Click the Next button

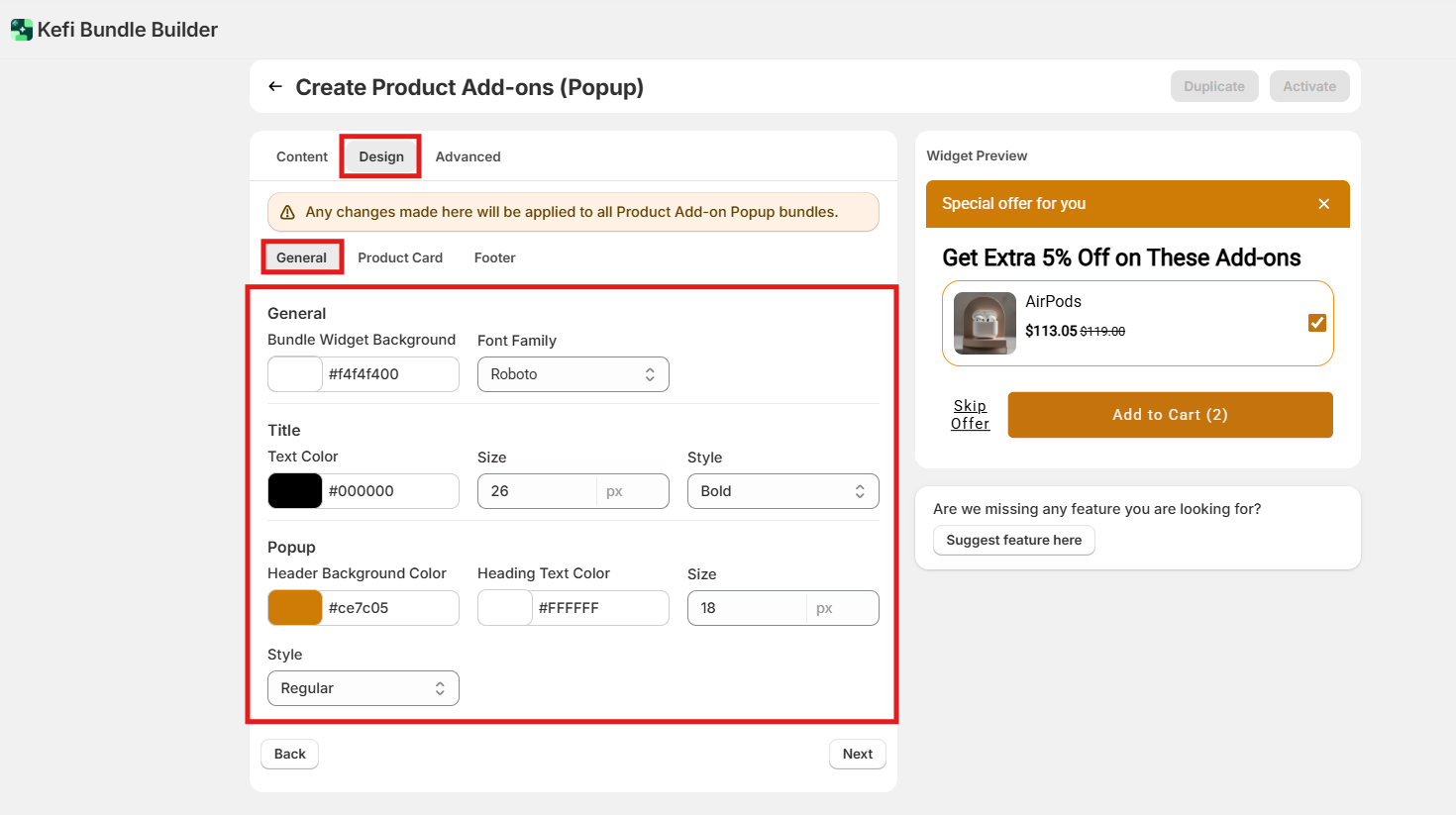pos(857,754)
